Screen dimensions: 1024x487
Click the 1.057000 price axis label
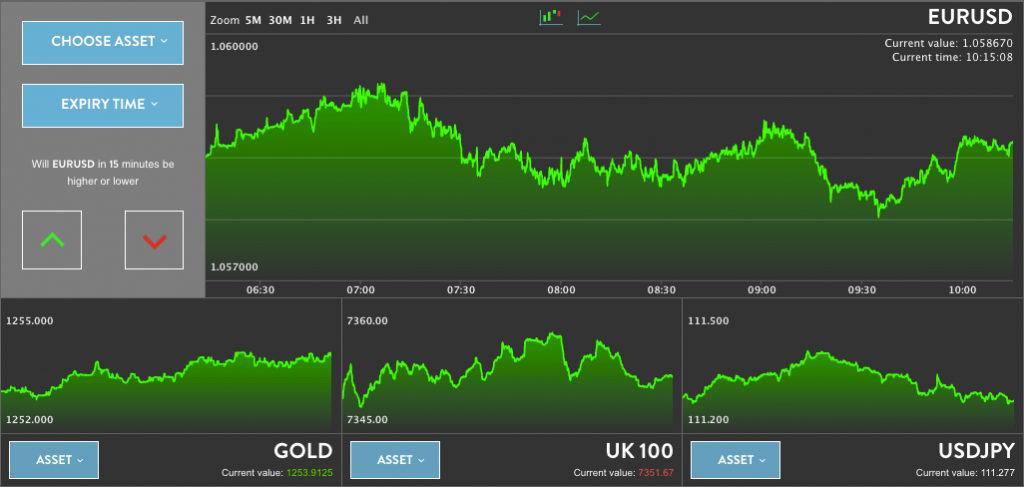click(x=234, y=267)
